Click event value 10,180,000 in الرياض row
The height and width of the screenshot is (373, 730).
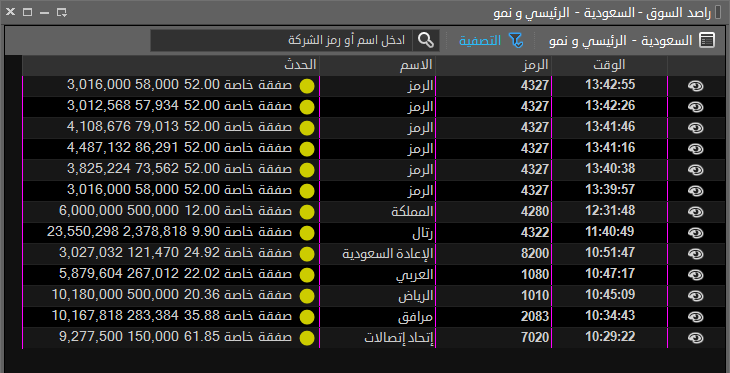pyautogui.click(x=87, y=295)
